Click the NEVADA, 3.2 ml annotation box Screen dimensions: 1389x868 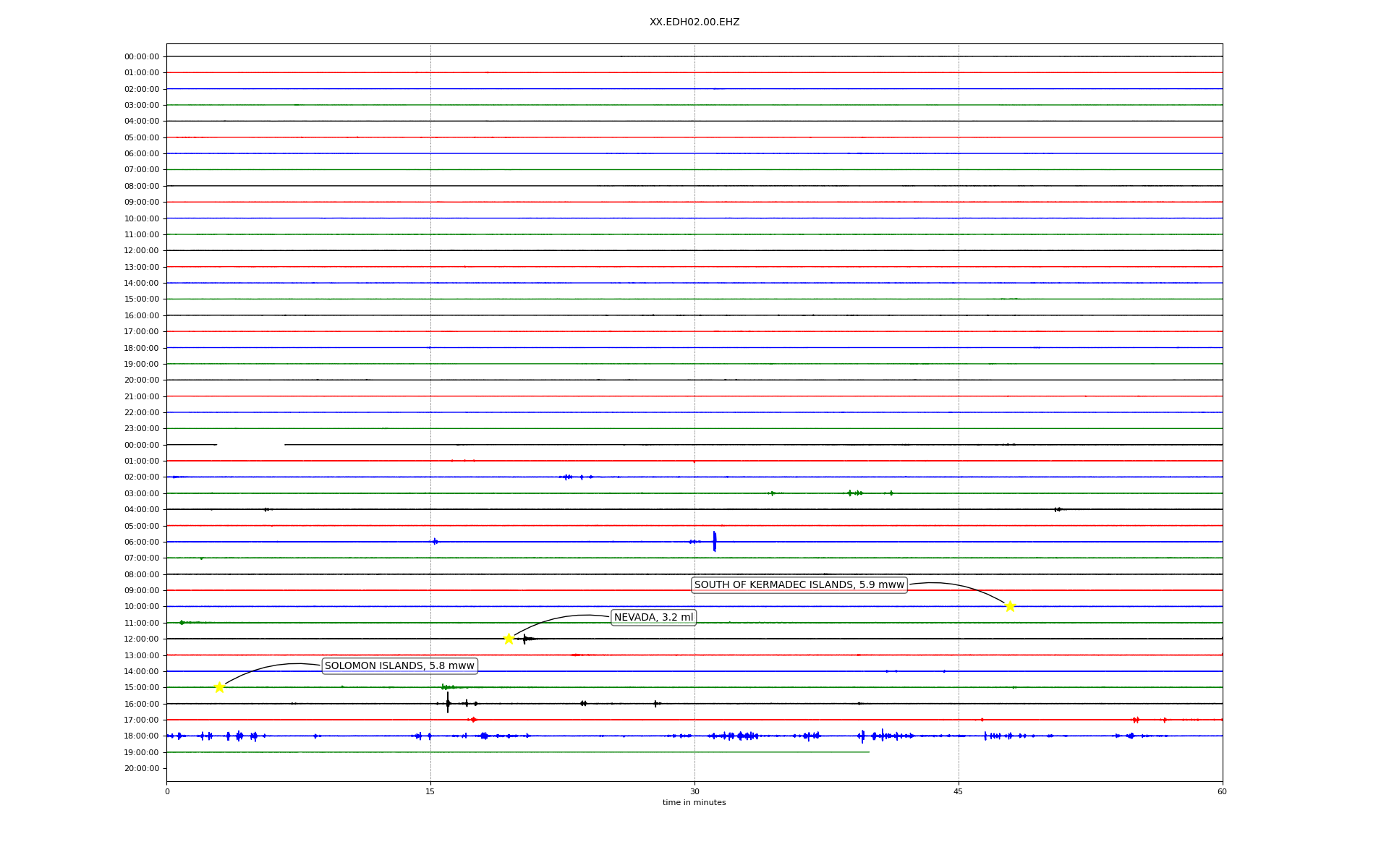tap(653, 617)
